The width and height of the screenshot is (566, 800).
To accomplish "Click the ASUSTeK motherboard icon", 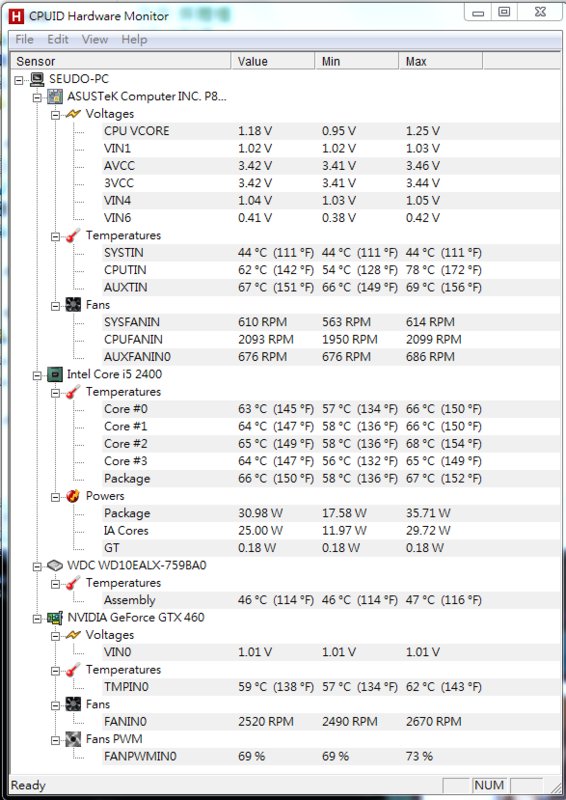I will 55,96.
